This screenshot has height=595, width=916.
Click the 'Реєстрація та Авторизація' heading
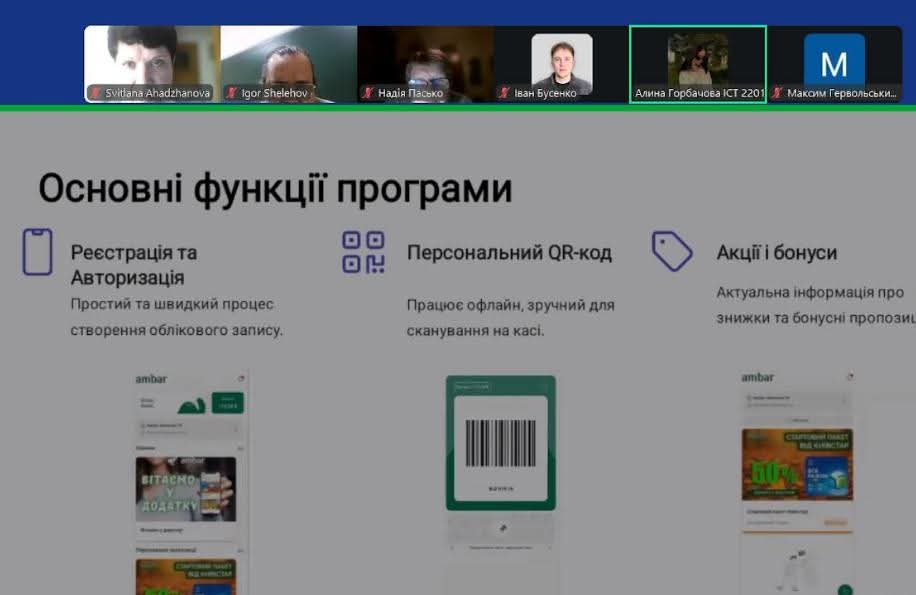point(134,265)
